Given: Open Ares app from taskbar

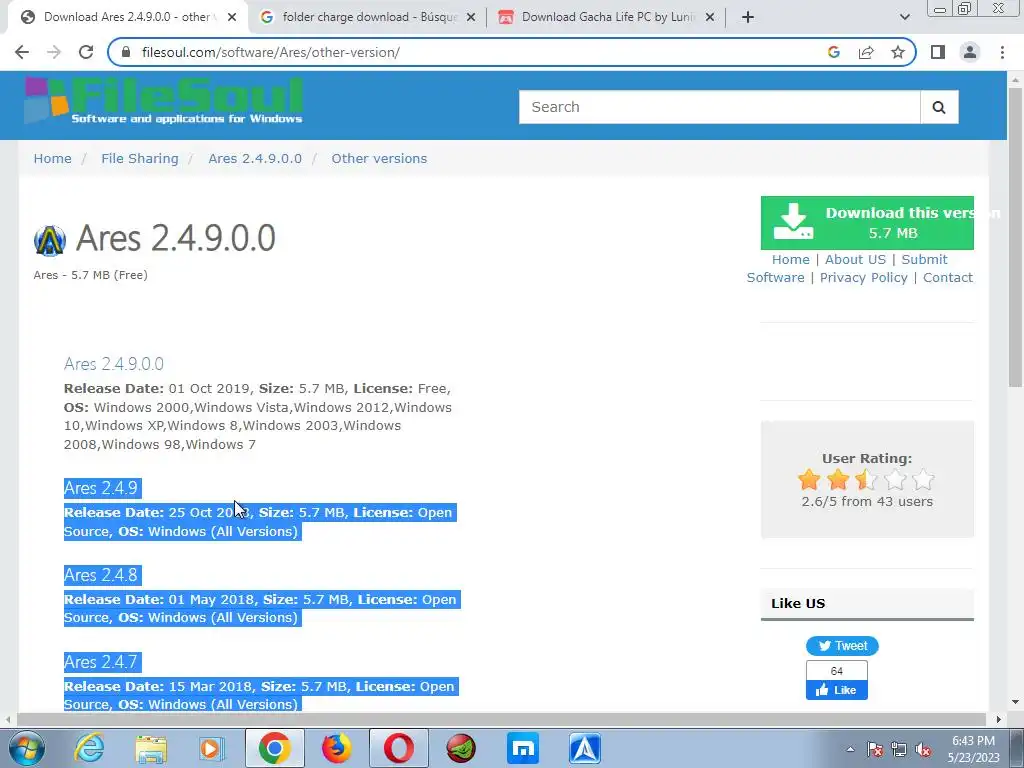Looking at the screenshot, I should 584,748.
